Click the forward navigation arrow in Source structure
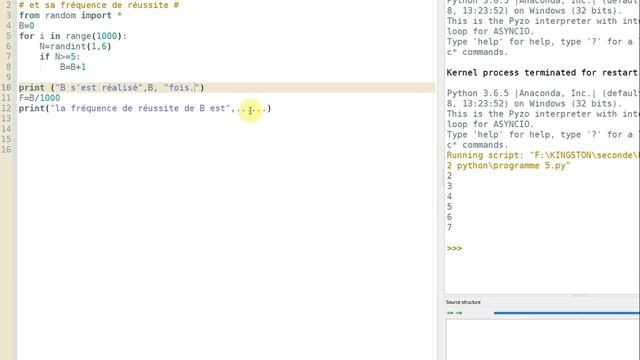The width and height of the screenshot is (640, 360). [x=459, y=313]
